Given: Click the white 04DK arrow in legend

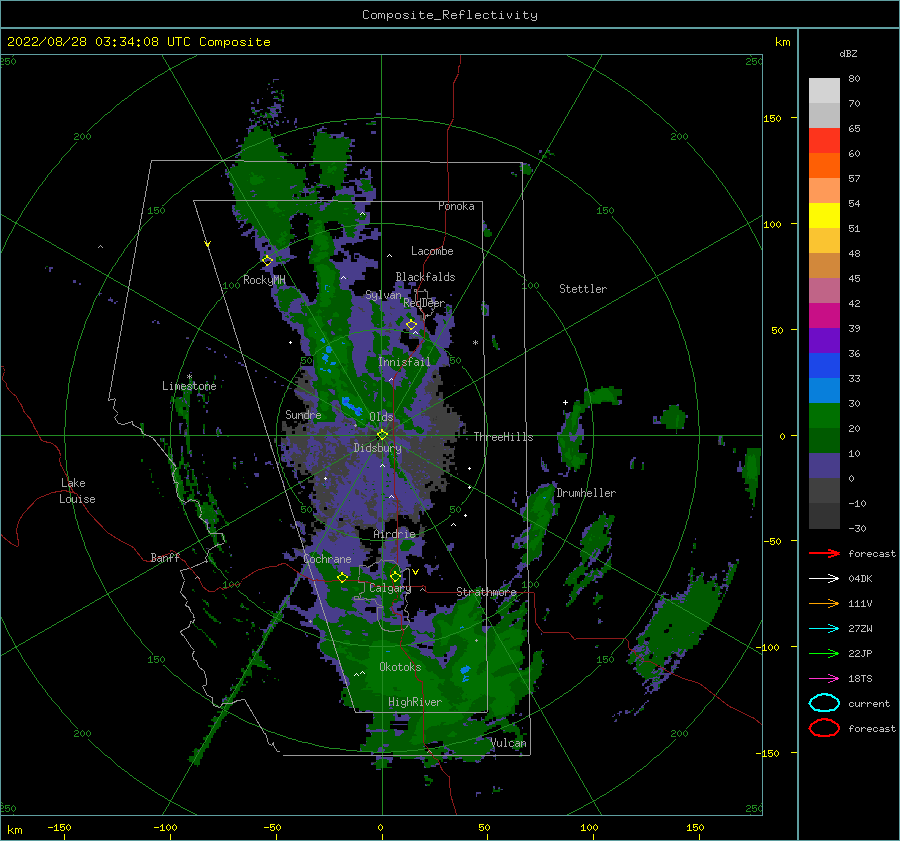Looking at the screenshot, I should tap(824, 579).
